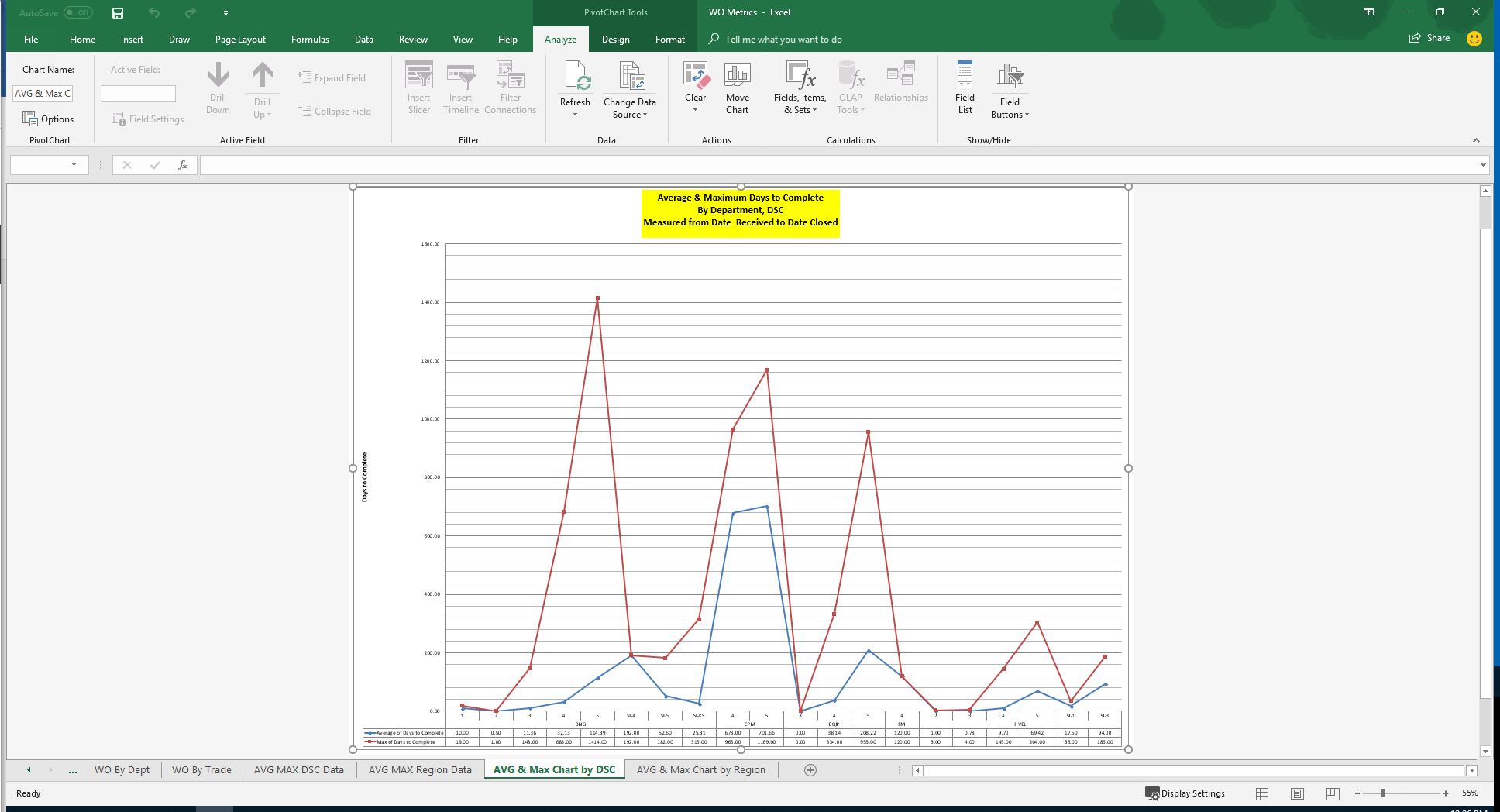Click the zoom out minus button

tap(1357, 793)
